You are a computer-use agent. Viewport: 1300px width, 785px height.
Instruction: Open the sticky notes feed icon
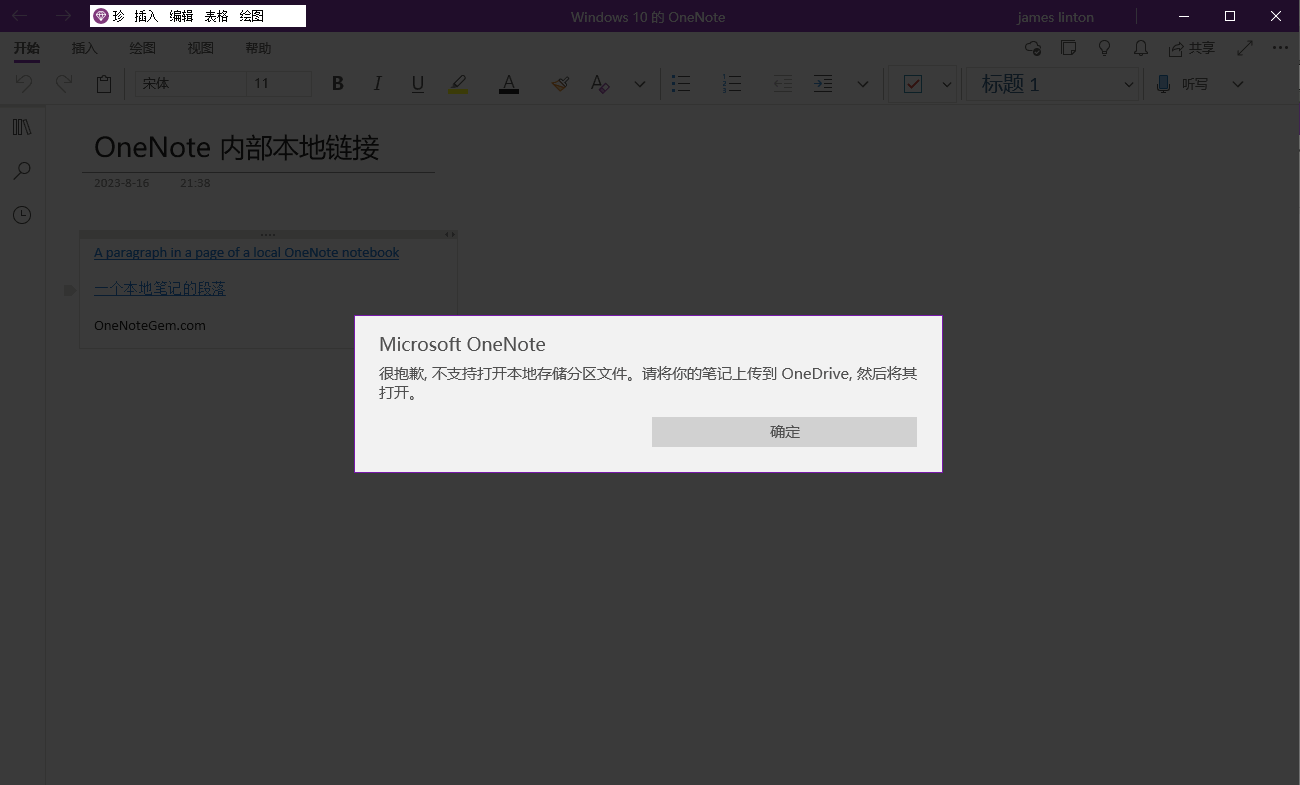[x=1069, y=48]
